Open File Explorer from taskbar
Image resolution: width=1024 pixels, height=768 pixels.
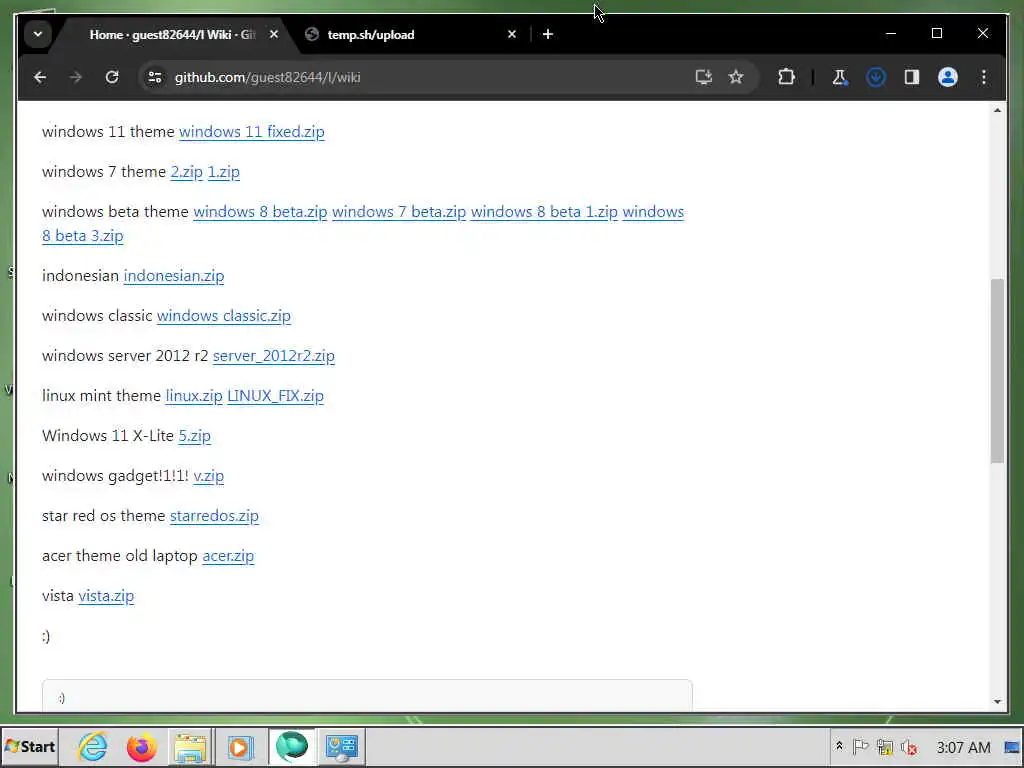click(x=189, y=746)
